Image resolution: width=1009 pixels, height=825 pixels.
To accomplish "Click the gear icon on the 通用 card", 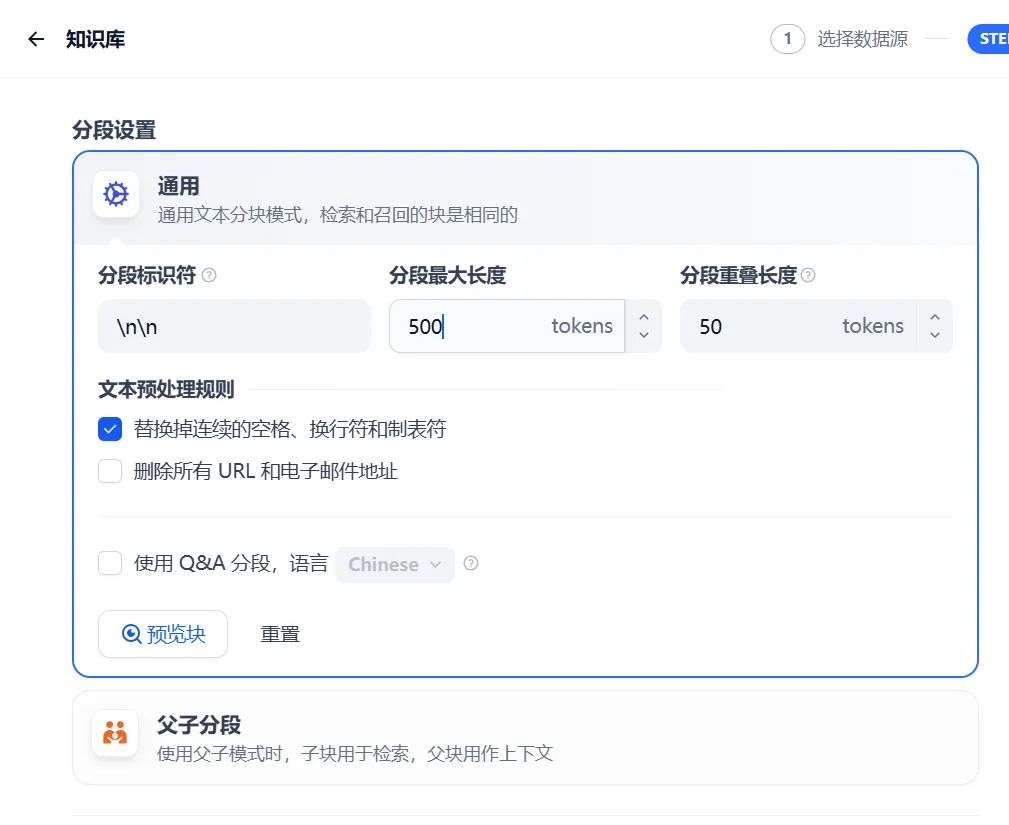I will 115,196.
